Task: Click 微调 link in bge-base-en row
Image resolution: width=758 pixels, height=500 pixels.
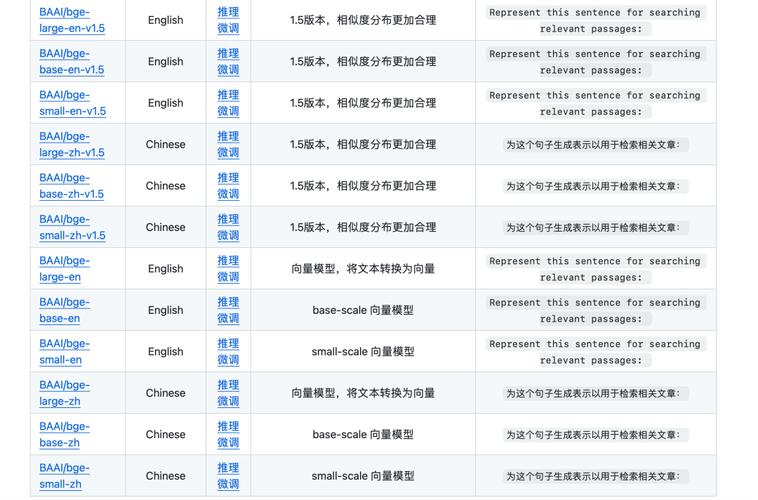Action: (228, 318)
